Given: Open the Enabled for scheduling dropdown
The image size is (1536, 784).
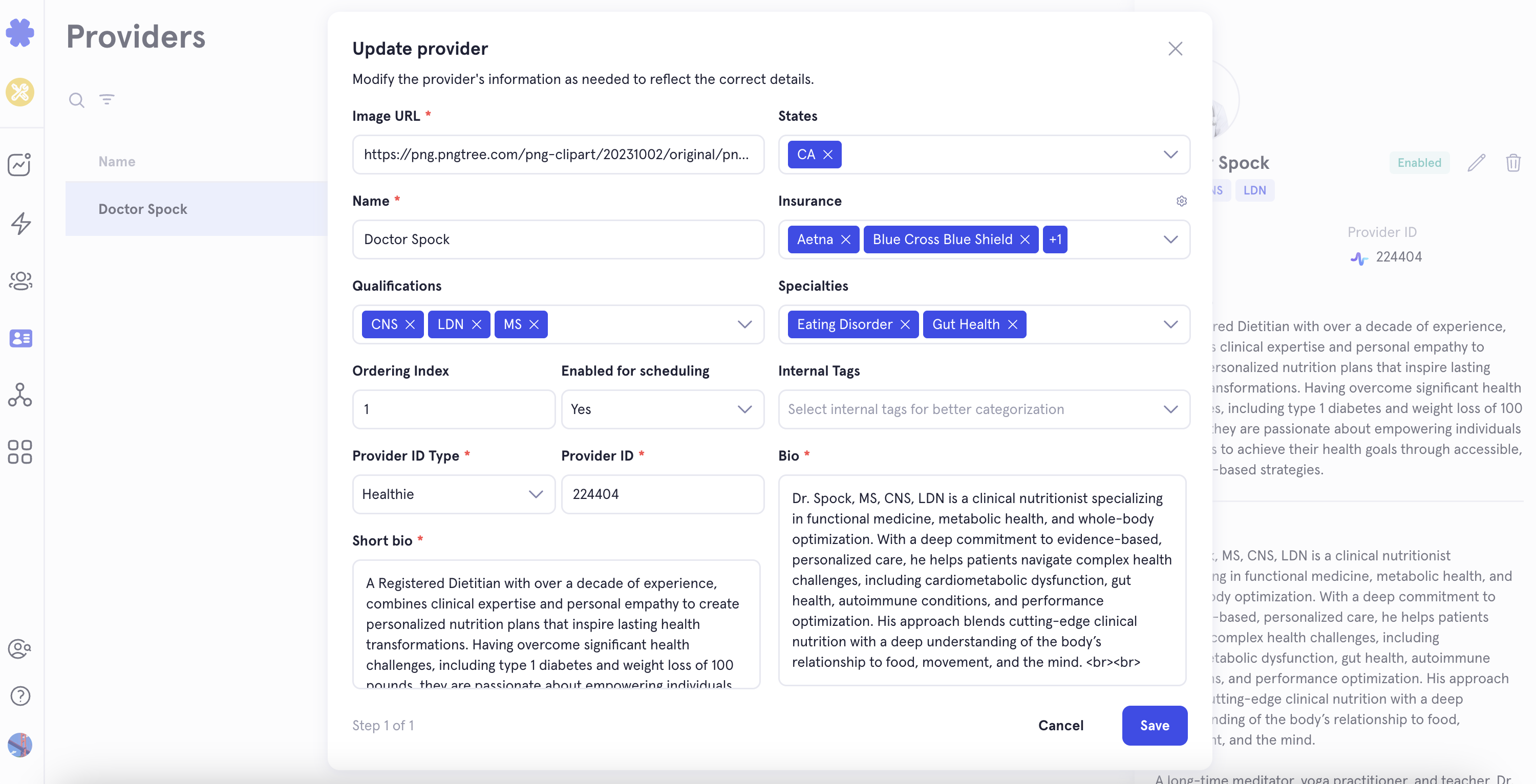Looking at the screenshot, I should (x=663, y=409).
